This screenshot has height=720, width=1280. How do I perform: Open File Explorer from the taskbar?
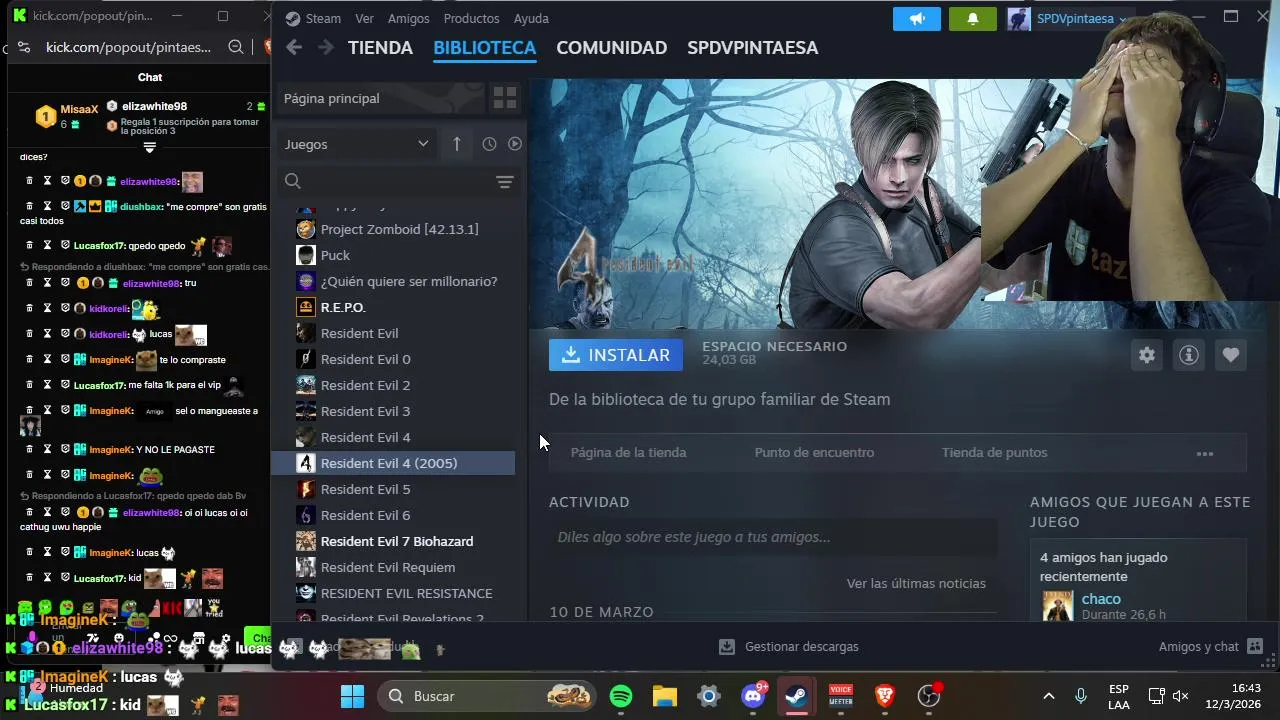pyautogui.click(x=665, y=696)
